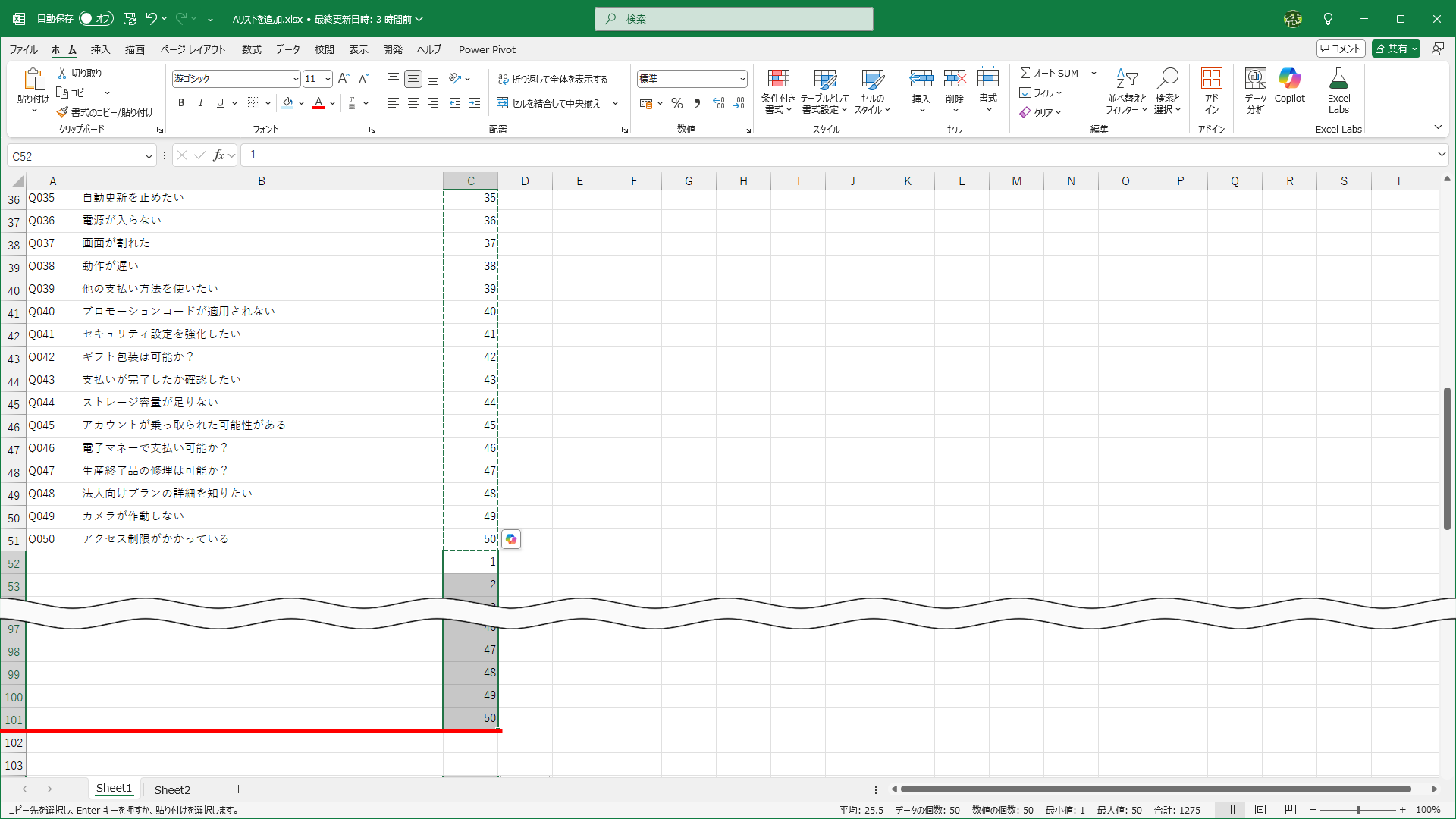This screenshot has width=1456, height=819.
Task: Toggle bold formatting
Action: click(181, 103)
